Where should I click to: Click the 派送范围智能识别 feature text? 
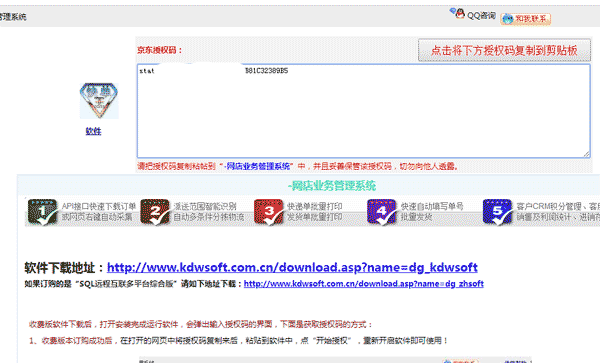tap(205, 206)
